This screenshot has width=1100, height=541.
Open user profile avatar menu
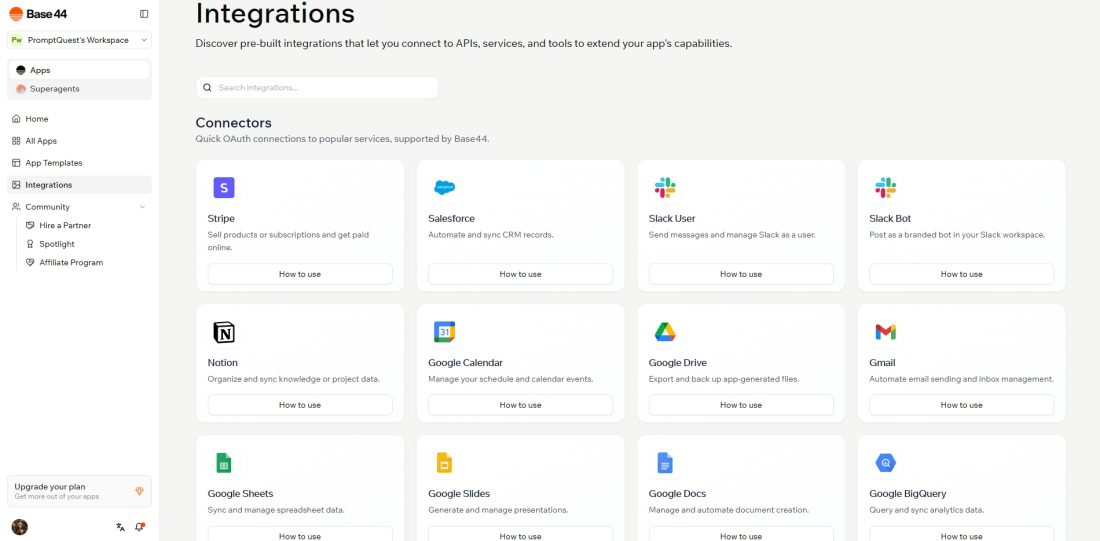pos(19,527)
